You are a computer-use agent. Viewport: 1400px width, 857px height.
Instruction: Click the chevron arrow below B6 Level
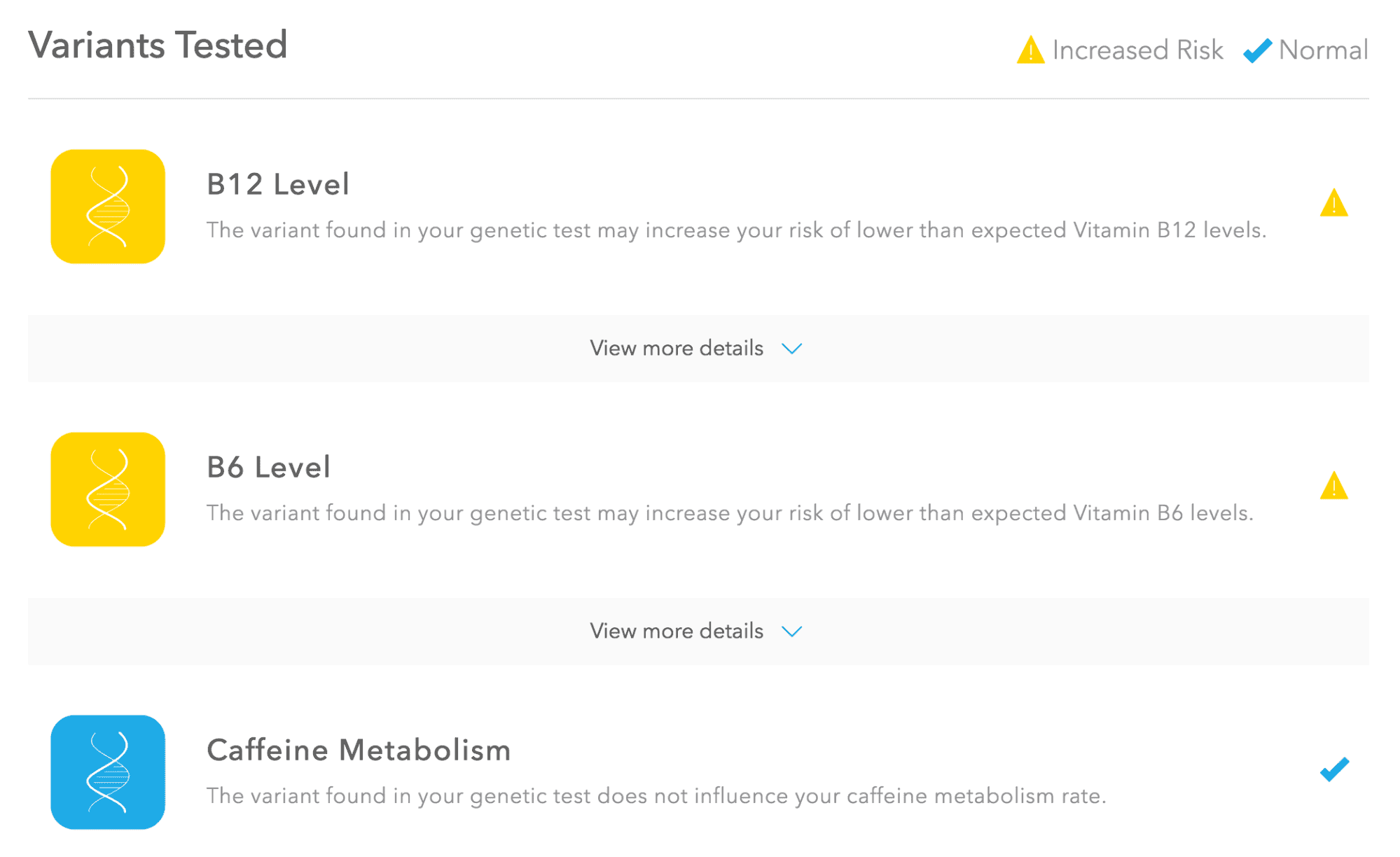[x=791, y=632]
